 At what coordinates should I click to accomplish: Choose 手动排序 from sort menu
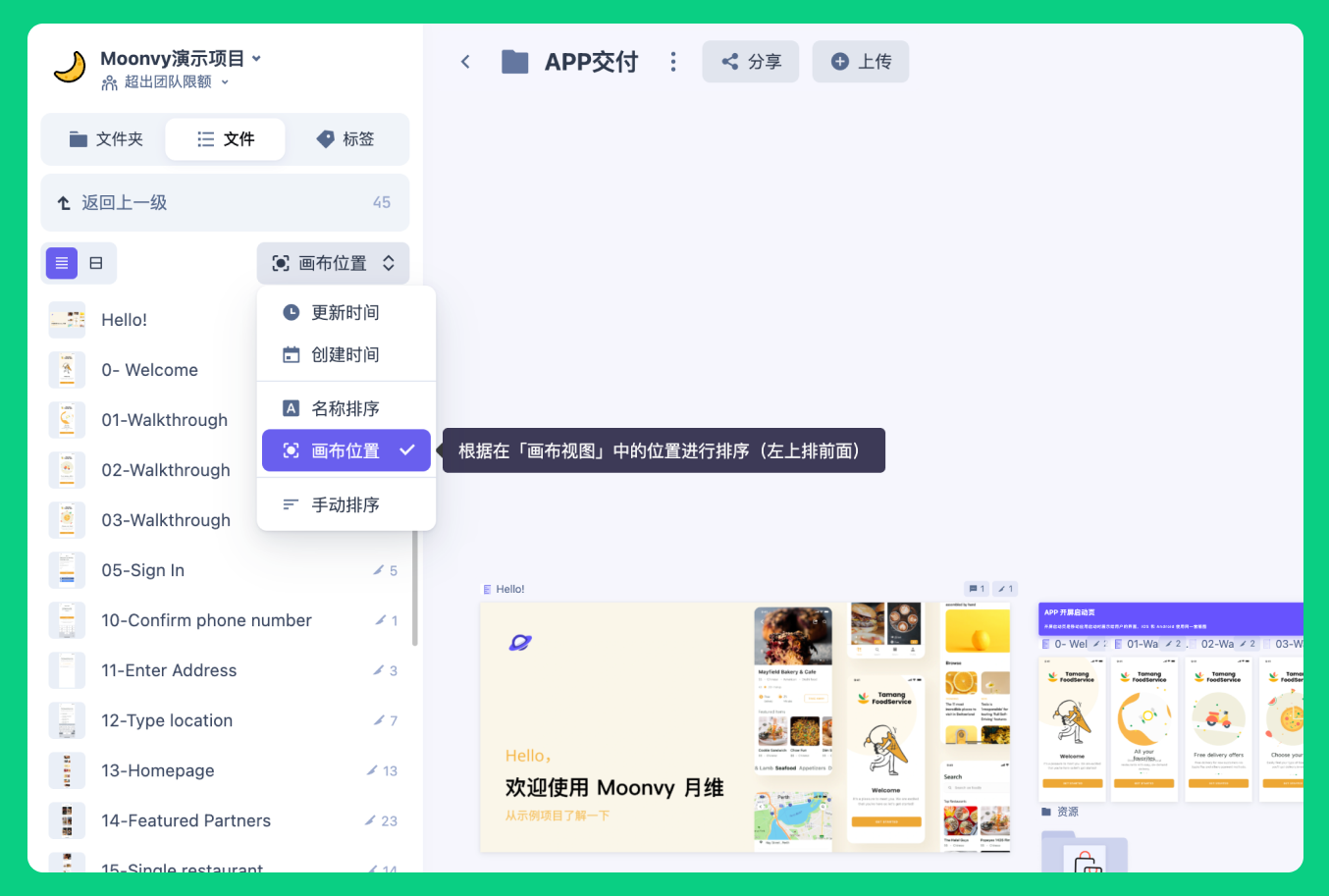point(345,504)
